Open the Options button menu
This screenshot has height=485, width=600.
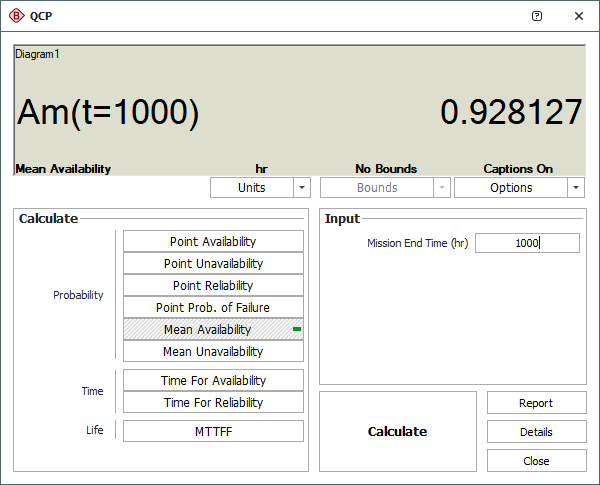click(x=511, y=187)
